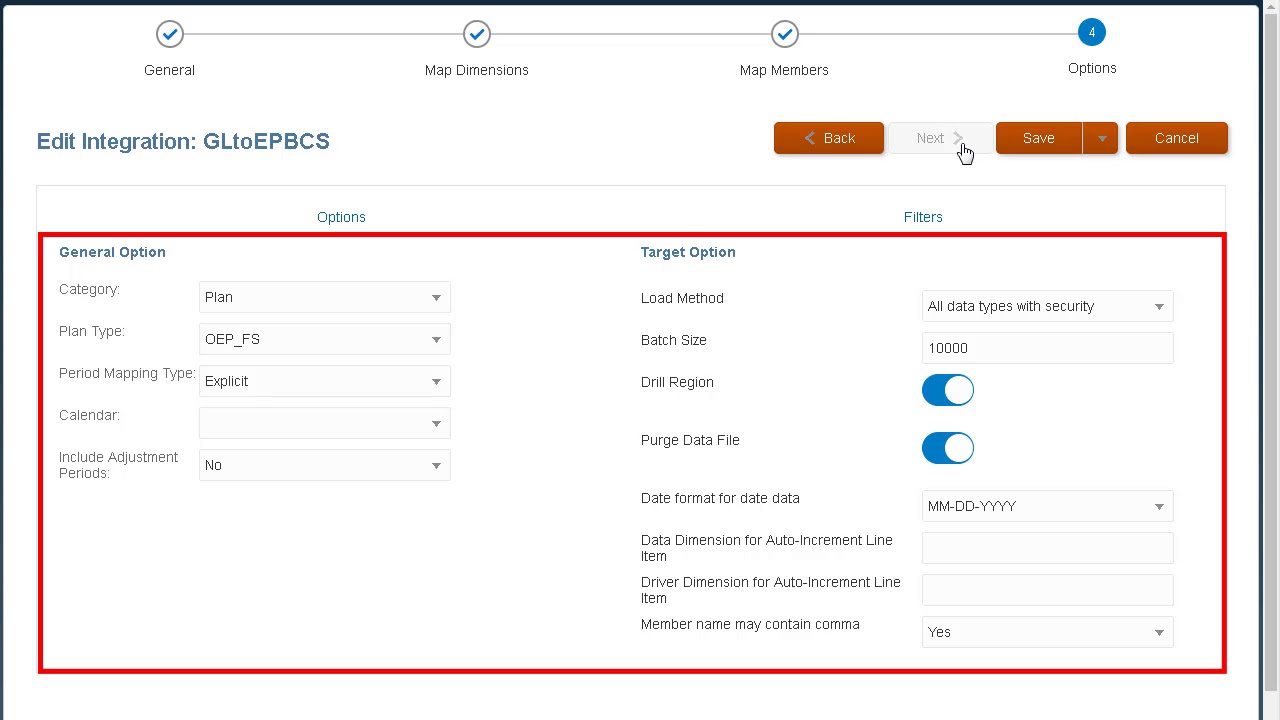Click the General Option heading

112,252
